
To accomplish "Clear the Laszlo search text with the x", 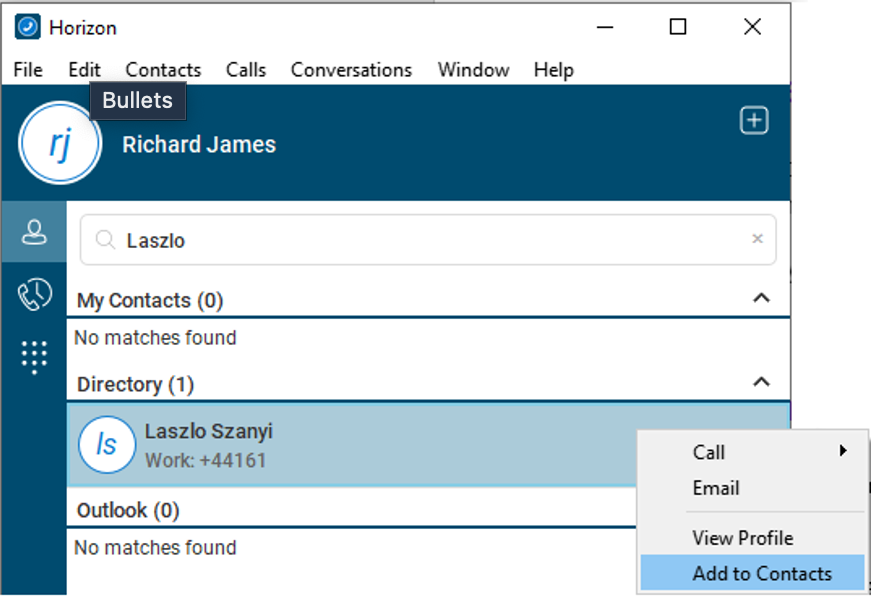I will [757, 239].
